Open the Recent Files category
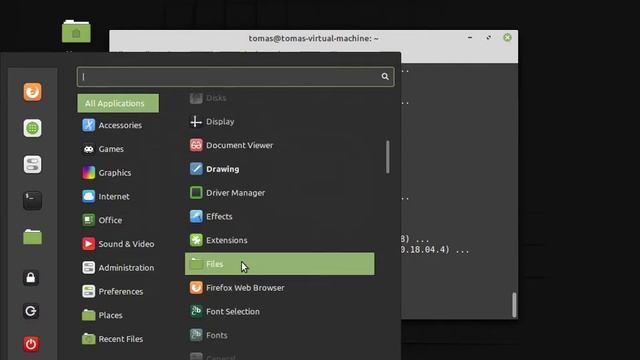This screenshot has width=640, height=360. [118, 339]
